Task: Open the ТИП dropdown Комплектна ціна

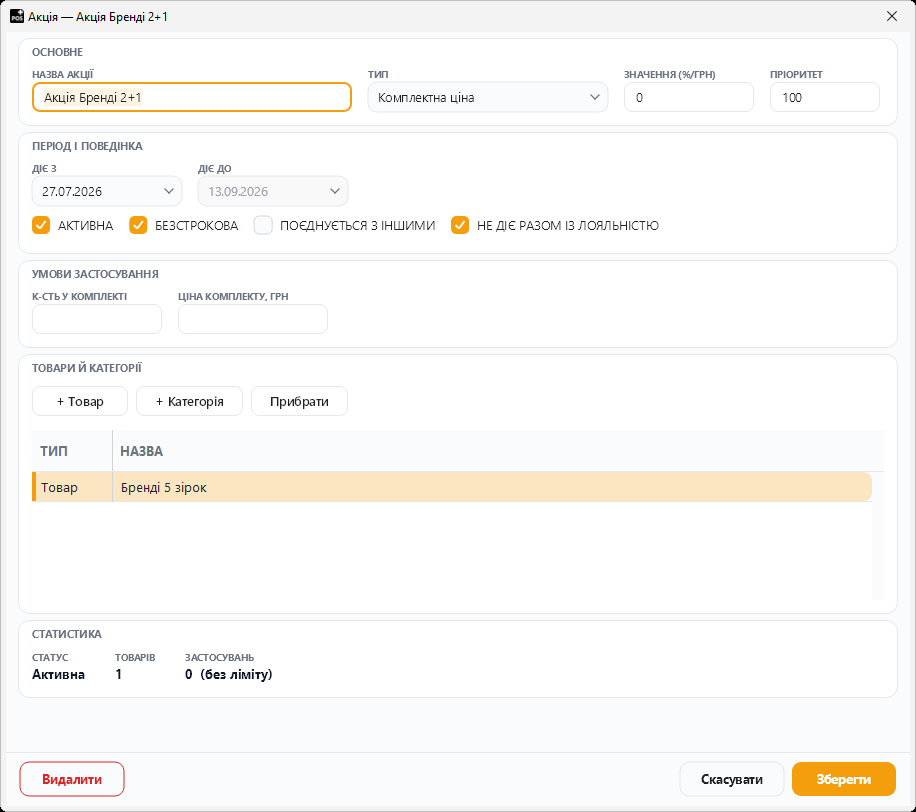Action: (x=487, y=97)
